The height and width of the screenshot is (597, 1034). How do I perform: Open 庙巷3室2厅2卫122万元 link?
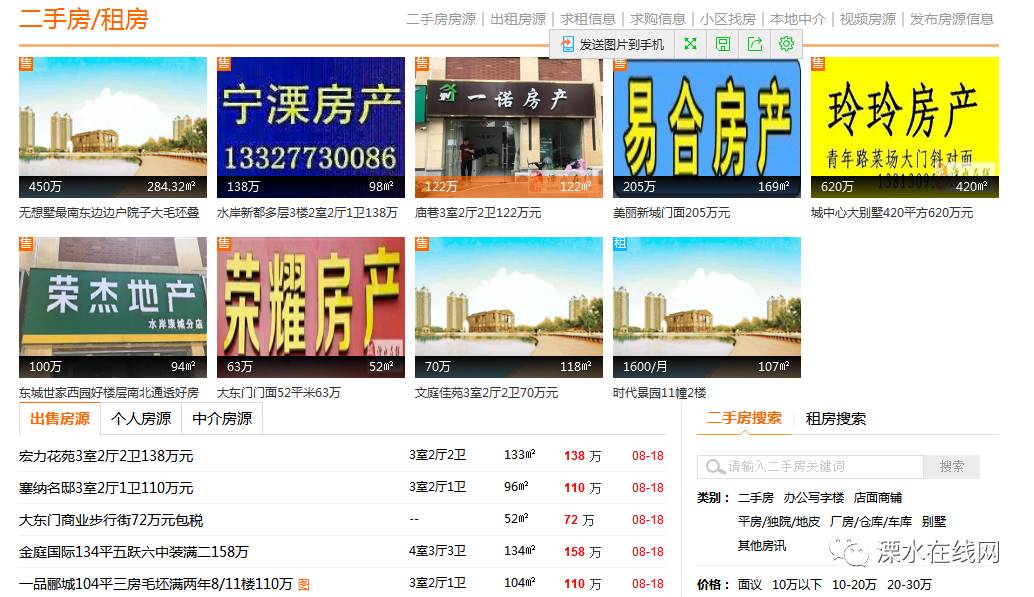point(478,213)
